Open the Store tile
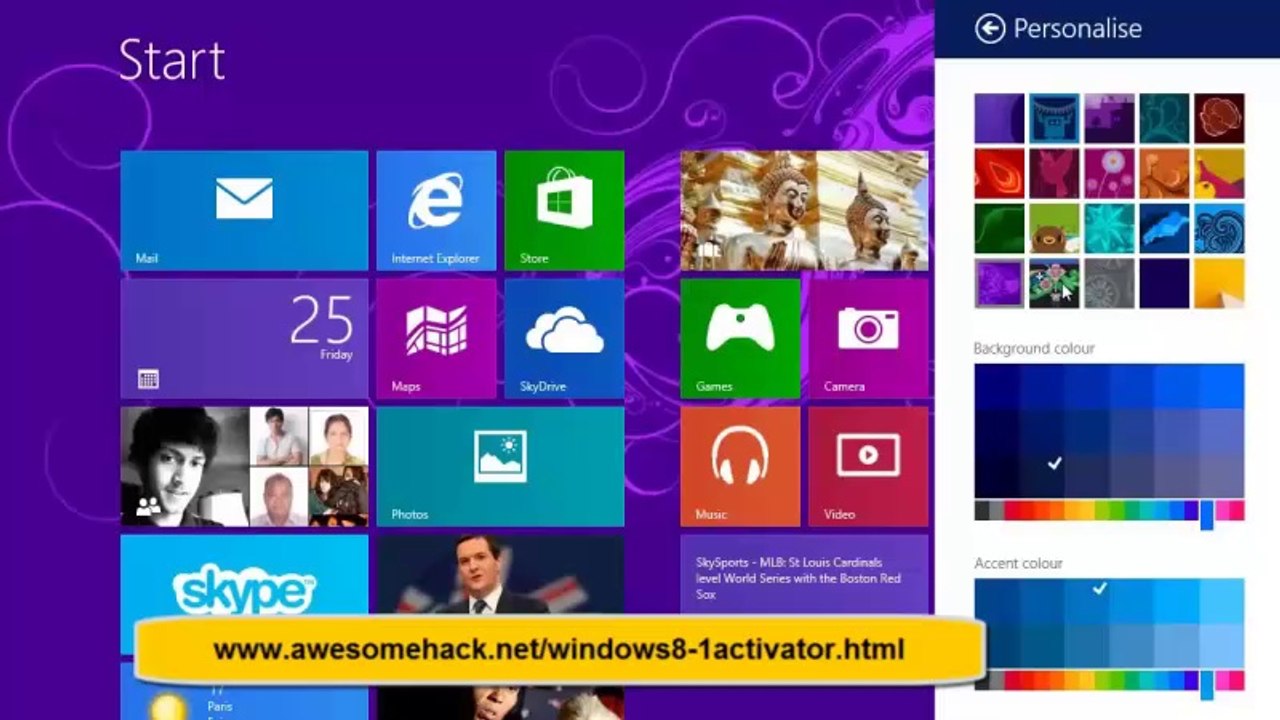This screenshot has height=720, width=1280. tap(564, 210)
